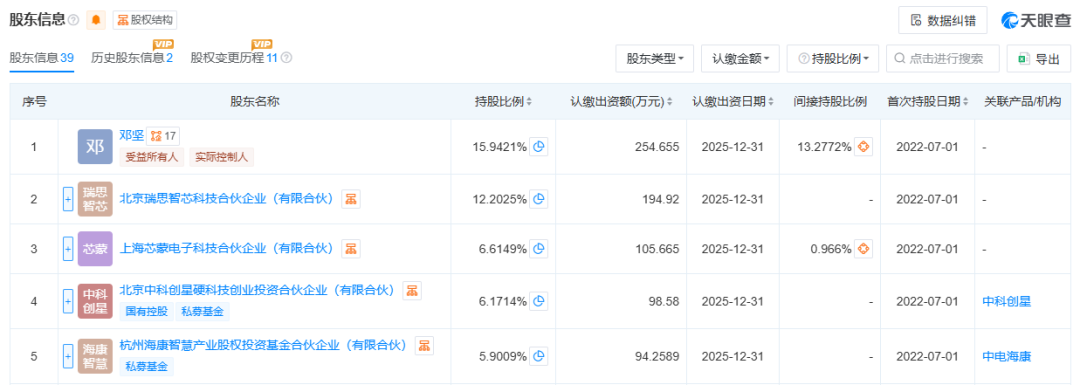Expand row of 杭州海康智慧产业股权投资基金
Viewport: 1080px width, 385px height.
[68, 356]
